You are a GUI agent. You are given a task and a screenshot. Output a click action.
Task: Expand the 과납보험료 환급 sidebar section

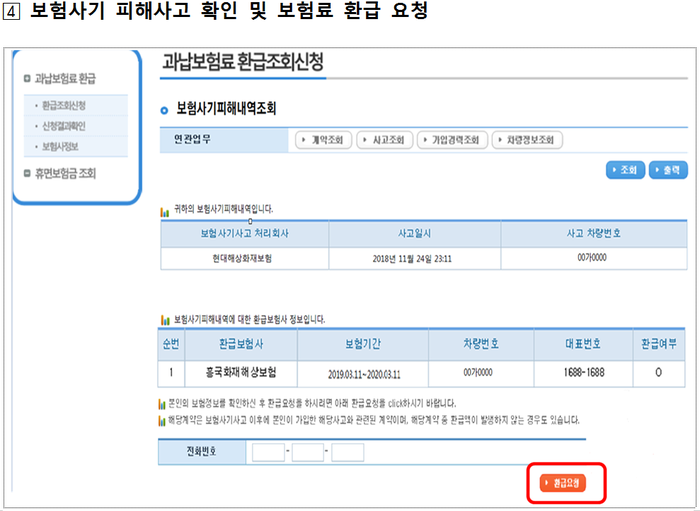pyautogui.click(x=70, y=78)
